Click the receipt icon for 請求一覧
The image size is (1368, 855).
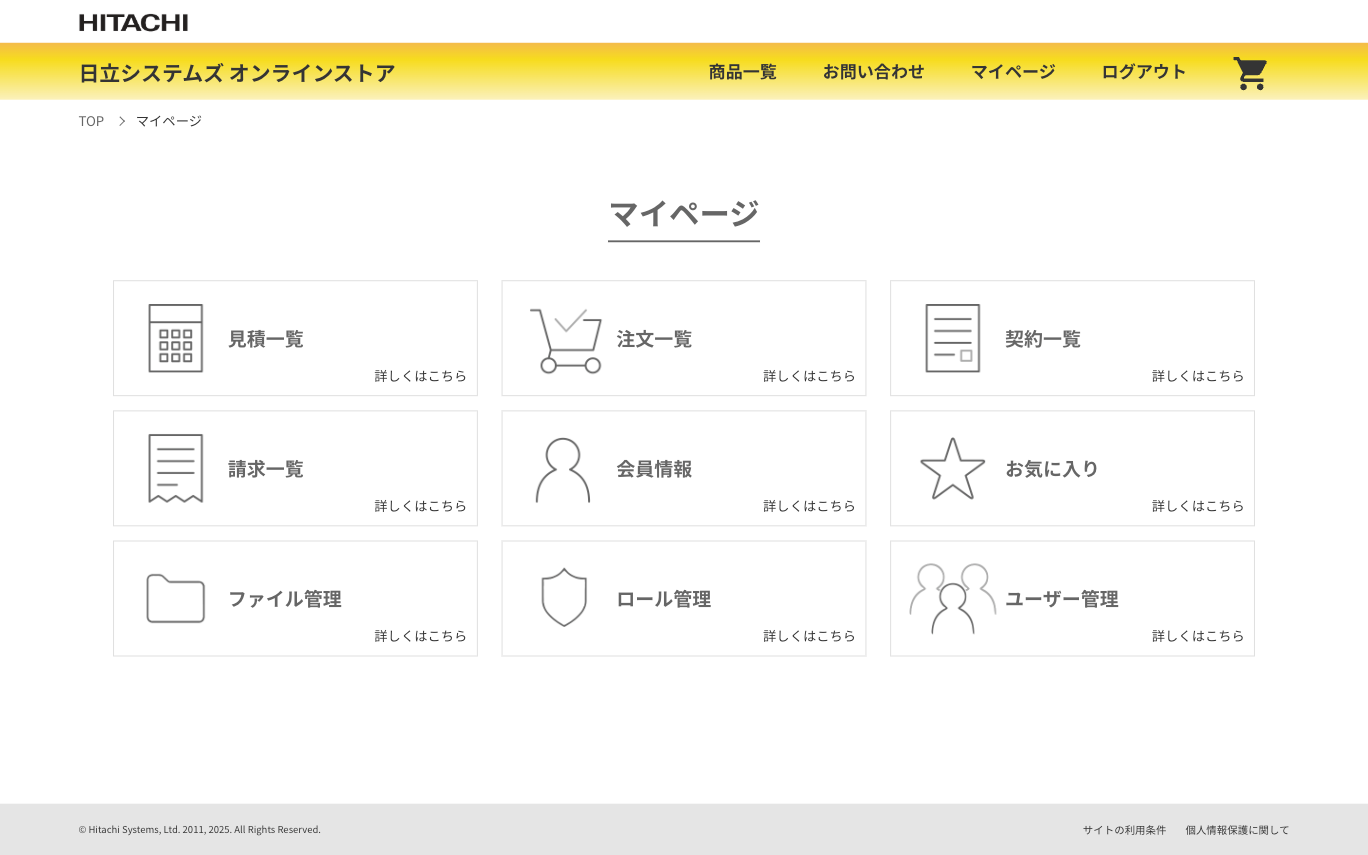[x=175, y=468]
